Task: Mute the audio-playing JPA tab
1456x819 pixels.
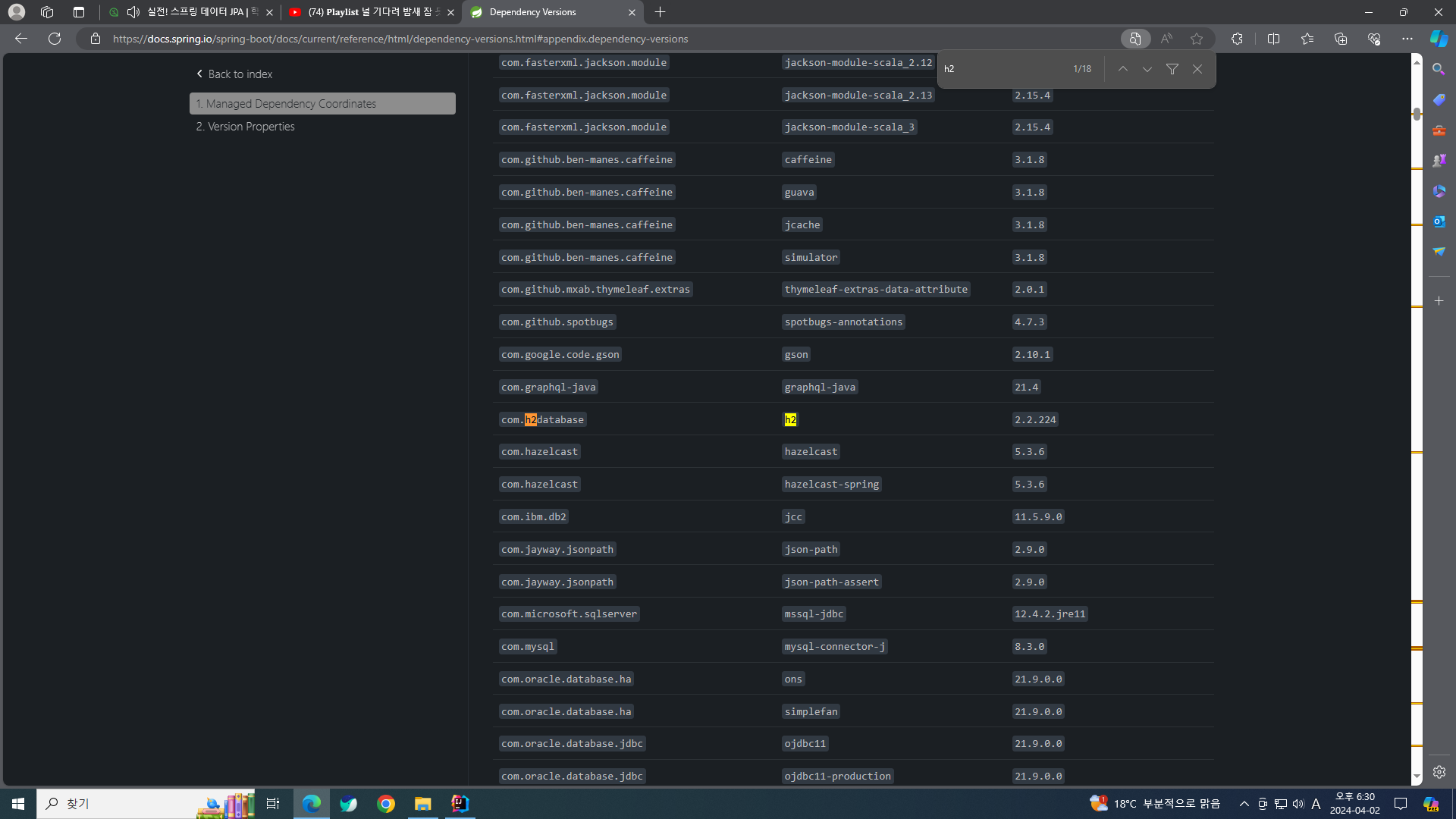Action: (133, 12)
